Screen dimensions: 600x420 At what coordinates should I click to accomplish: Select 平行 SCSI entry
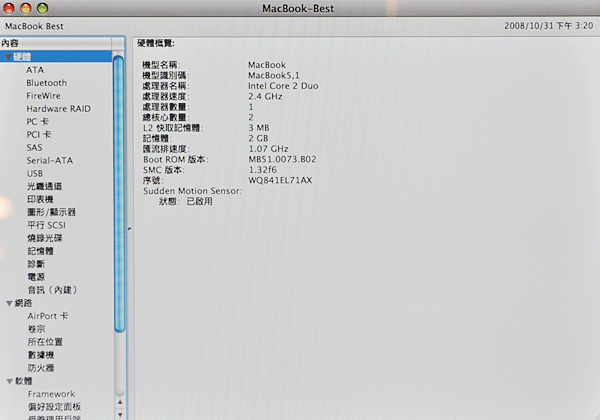tap(46, 225)
